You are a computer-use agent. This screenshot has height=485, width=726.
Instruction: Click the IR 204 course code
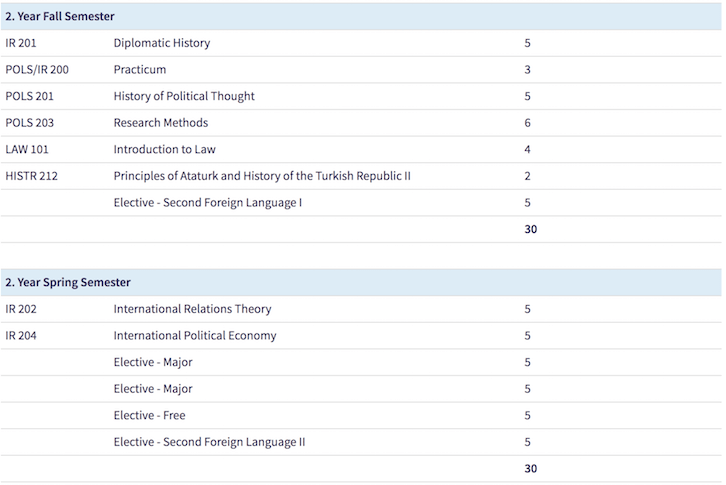[x=21, y=336]
